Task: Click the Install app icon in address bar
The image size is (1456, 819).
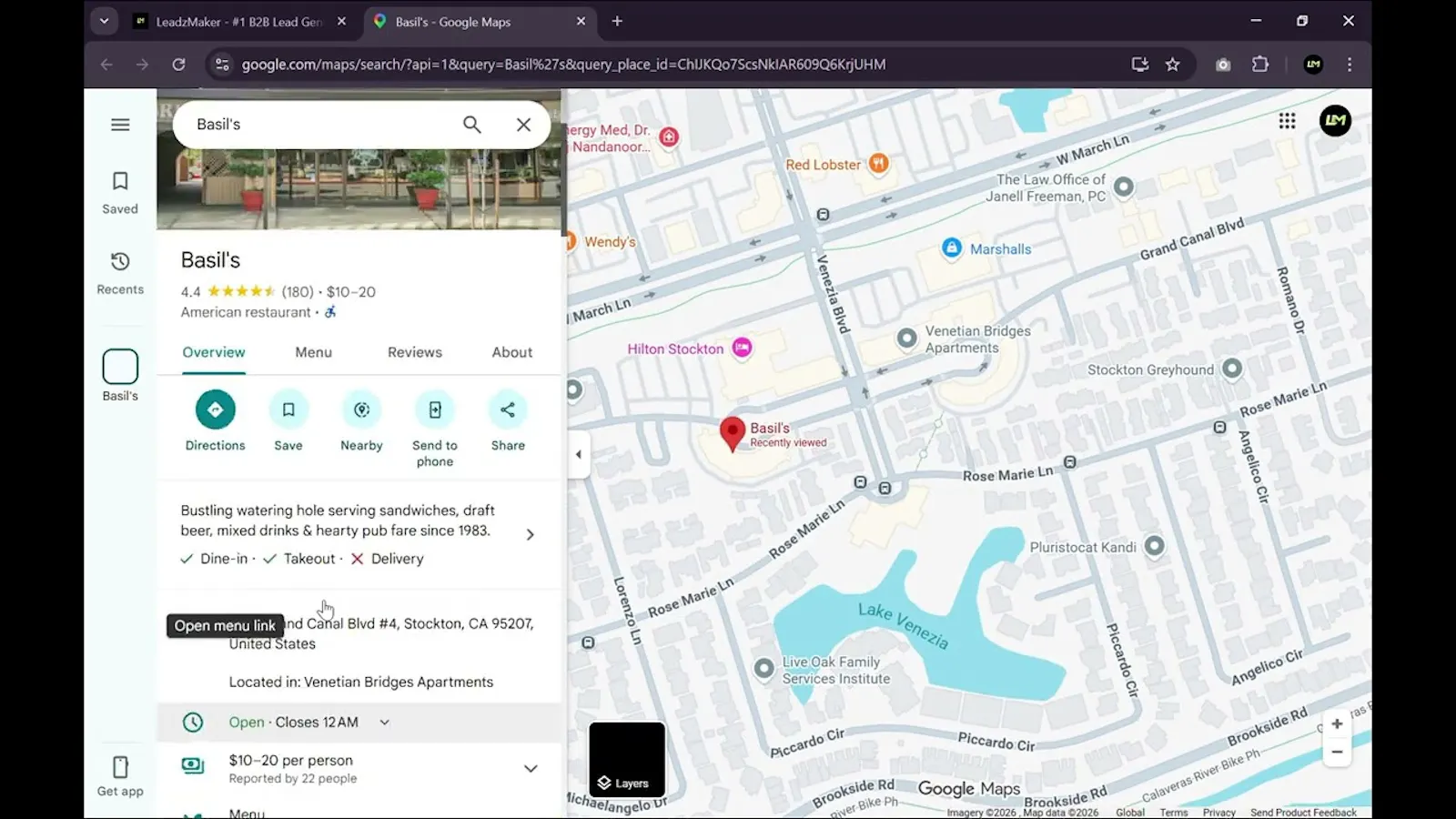Action: coord(1139,65)
